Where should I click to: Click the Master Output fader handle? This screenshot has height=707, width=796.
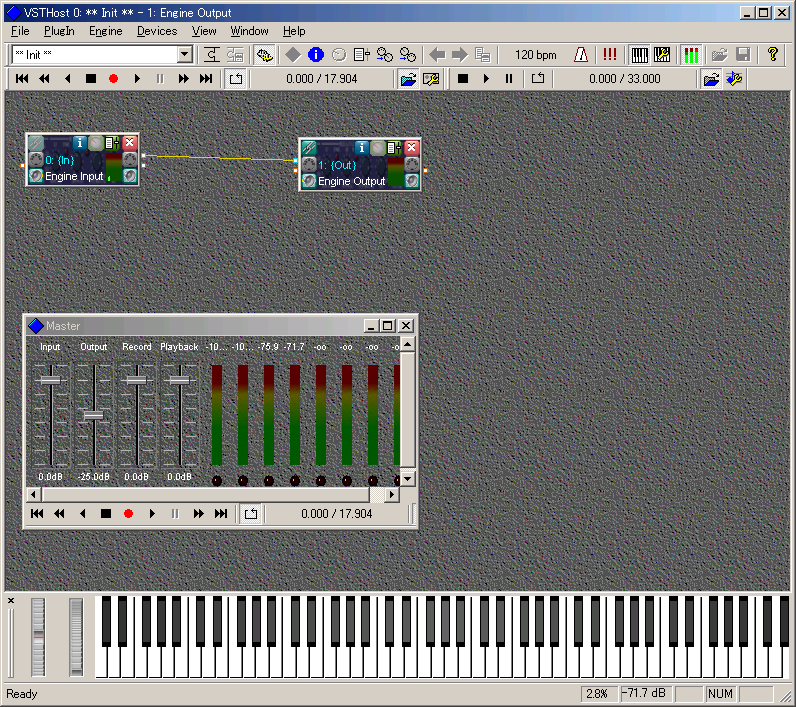pos(93,416)
